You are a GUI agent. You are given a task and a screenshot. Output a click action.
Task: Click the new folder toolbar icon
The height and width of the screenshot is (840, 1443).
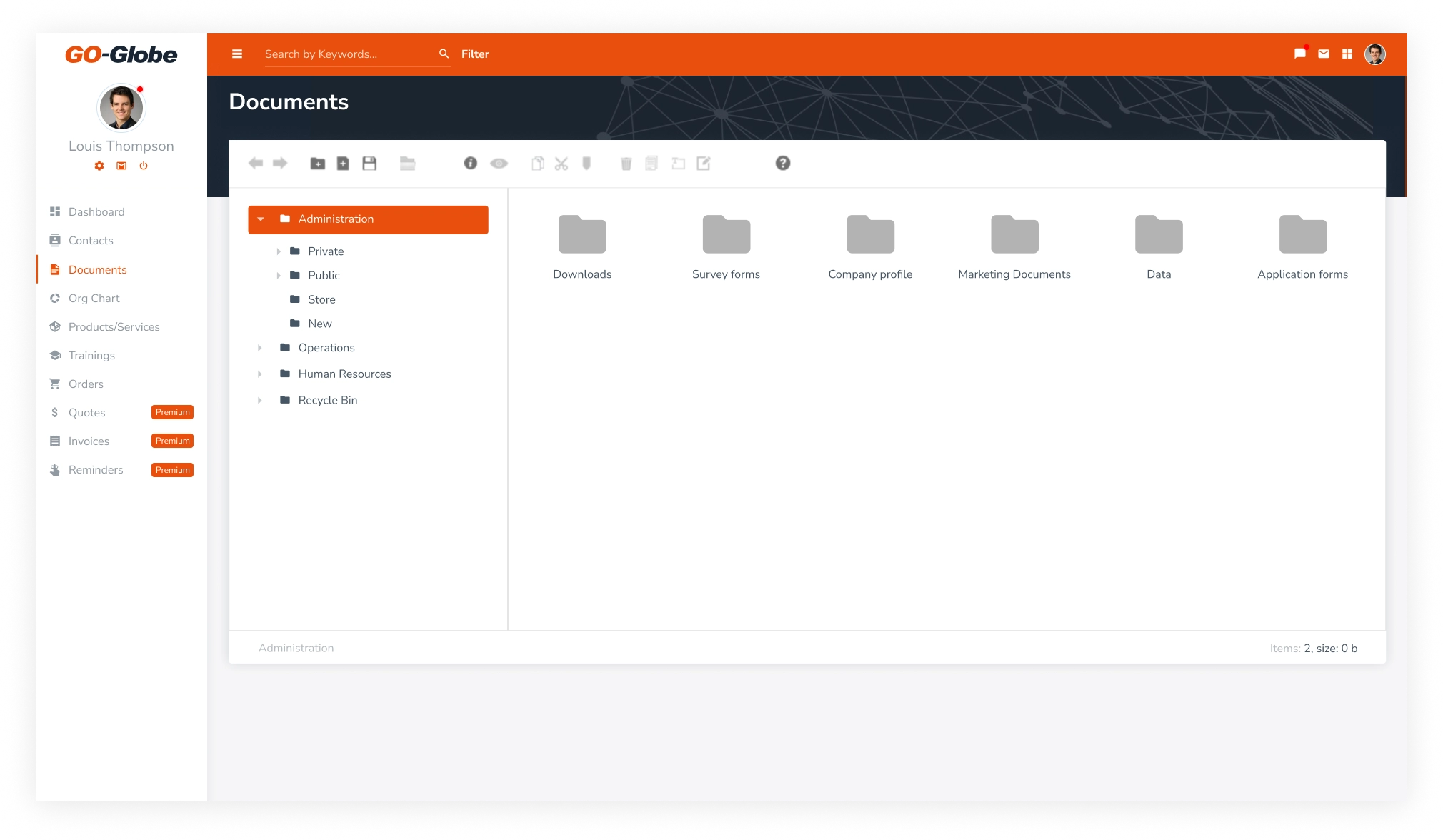click(x=318, y=164)
